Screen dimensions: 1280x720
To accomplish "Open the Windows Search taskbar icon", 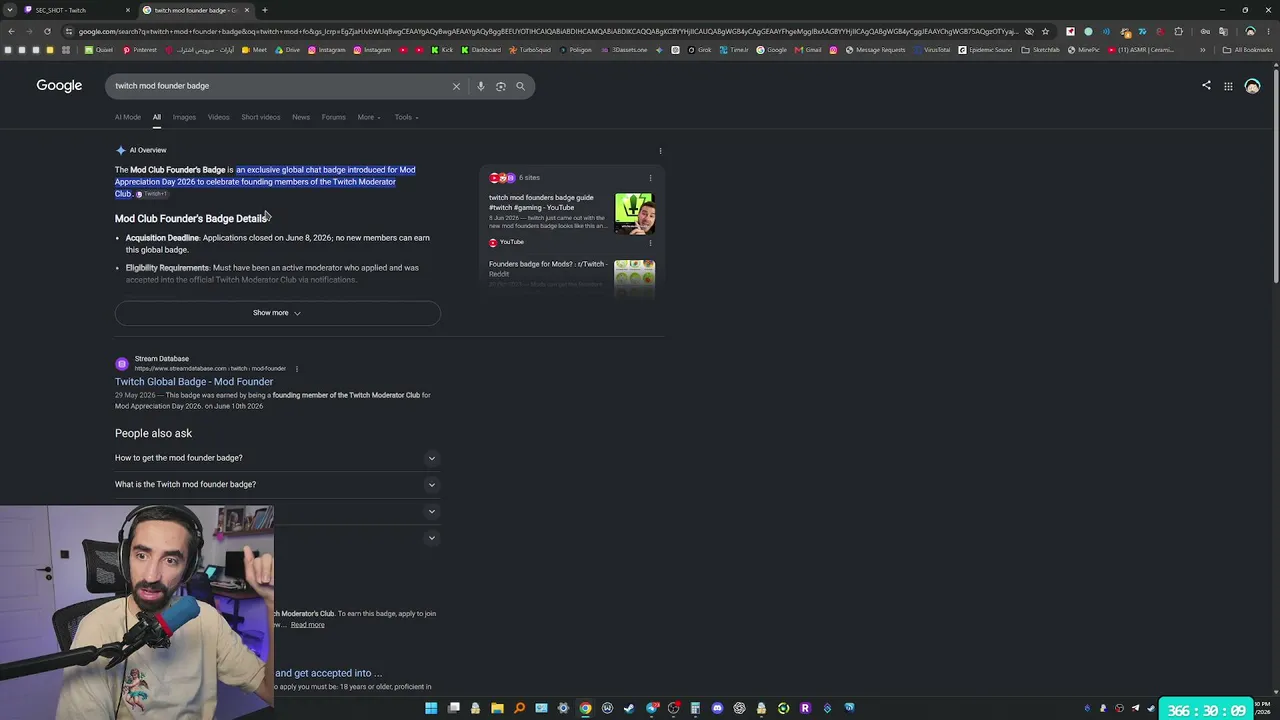I will point(519,708).
